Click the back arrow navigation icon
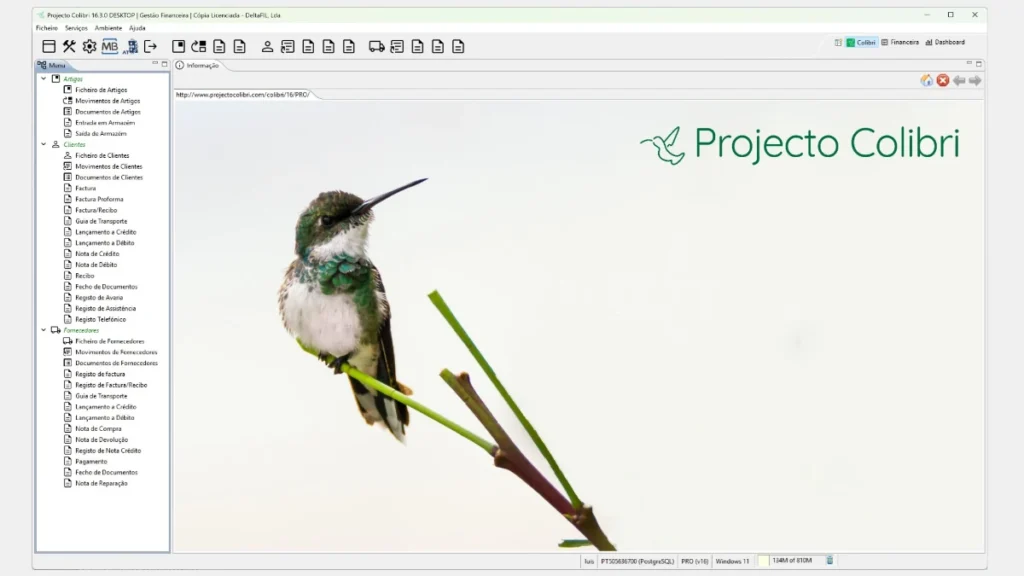The height and width of the screenshot is (576, 1024). (x=959, y=80)
